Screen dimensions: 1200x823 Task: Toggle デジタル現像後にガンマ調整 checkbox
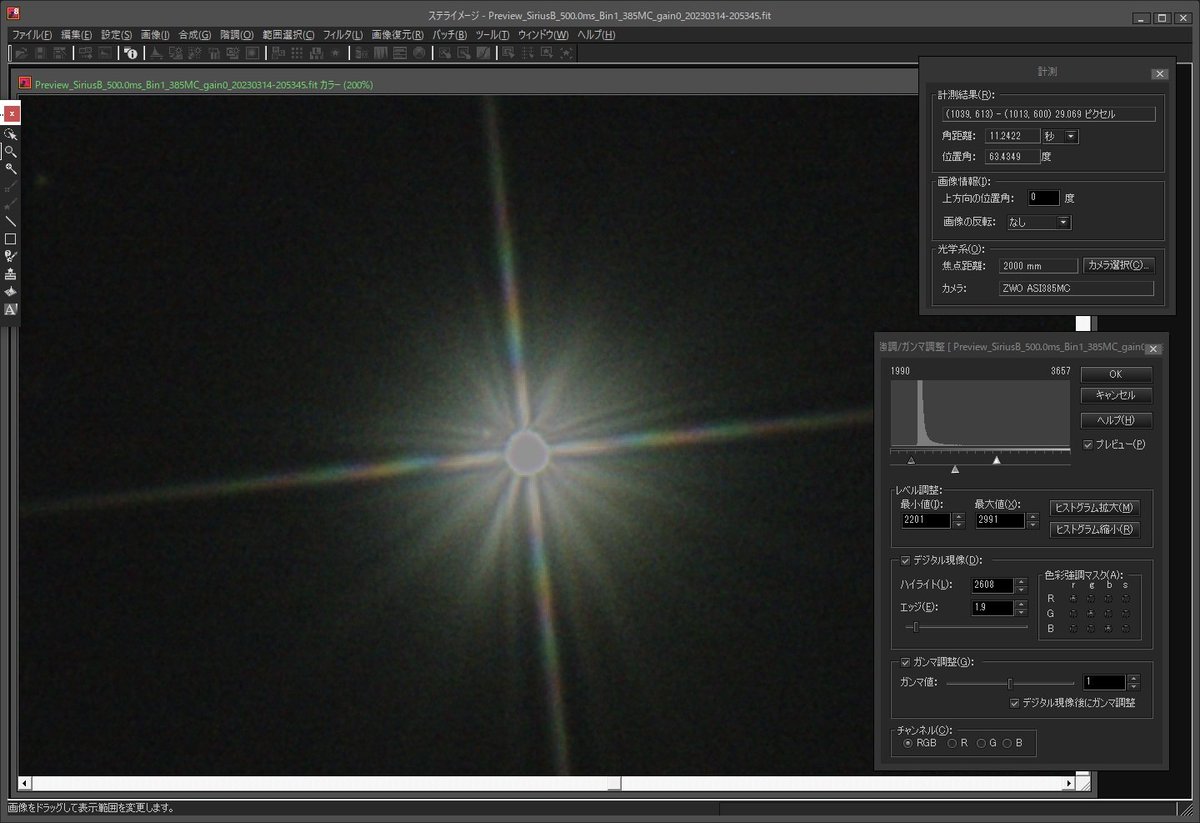point(1014,703)
